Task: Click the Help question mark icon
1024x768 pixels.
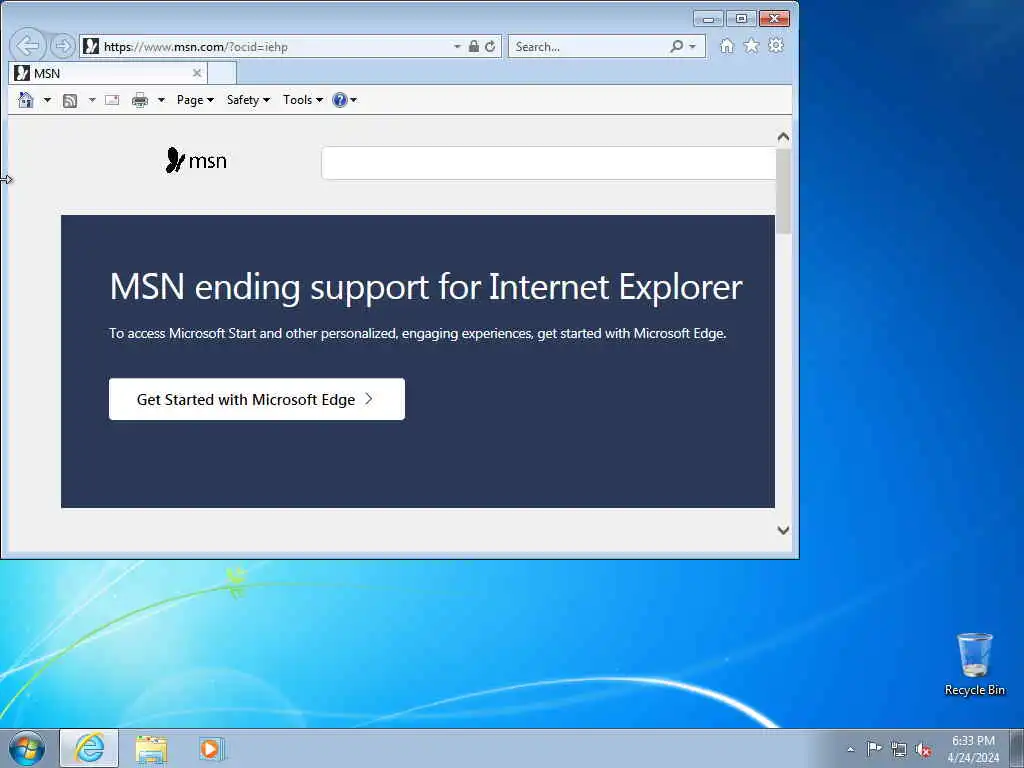Action: 340,100
